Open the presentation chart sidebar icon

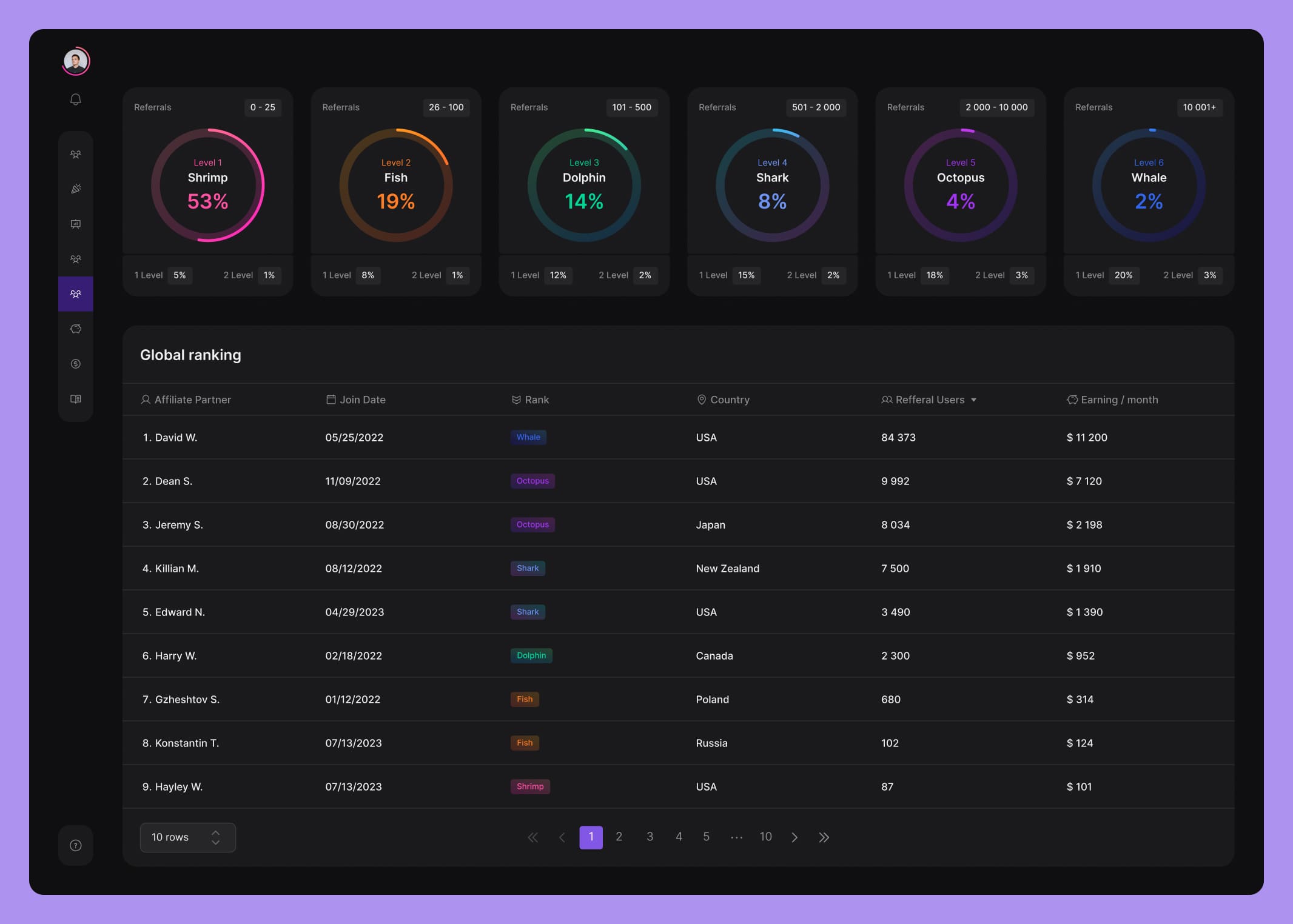coord(75,224)
